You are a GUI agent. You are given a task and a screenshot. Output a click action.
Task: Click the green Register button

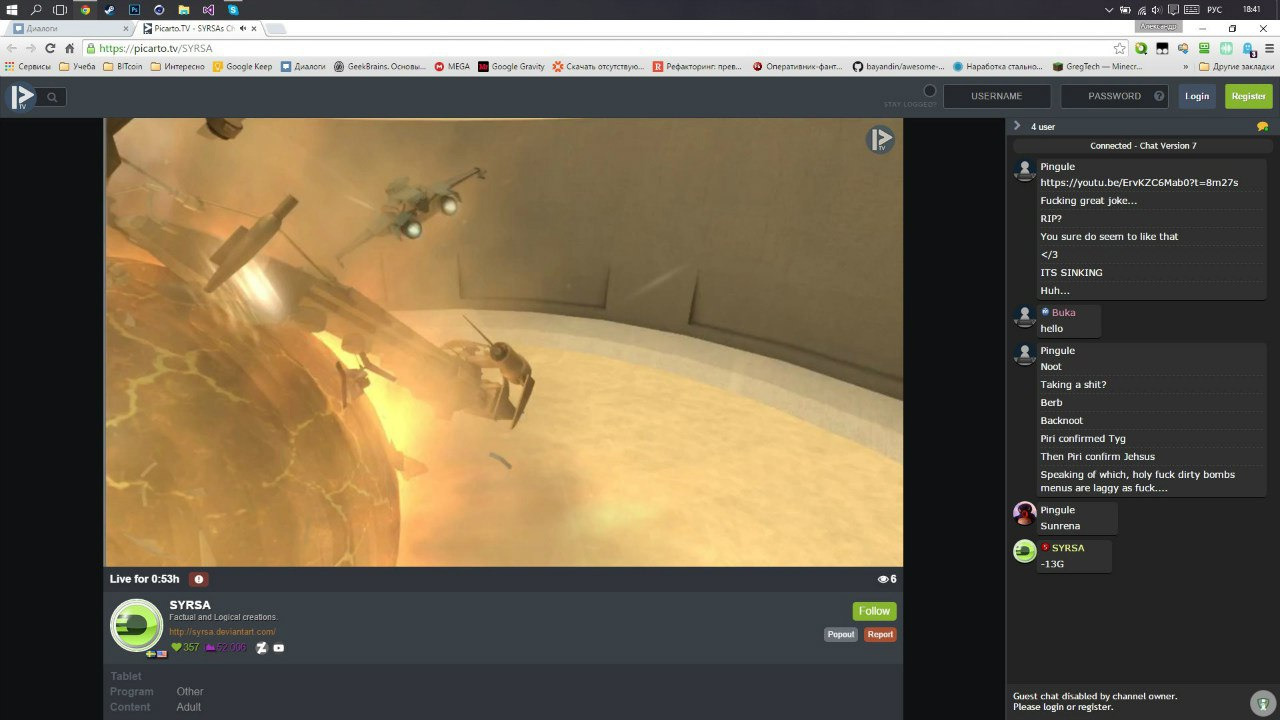click(1249, 96)
